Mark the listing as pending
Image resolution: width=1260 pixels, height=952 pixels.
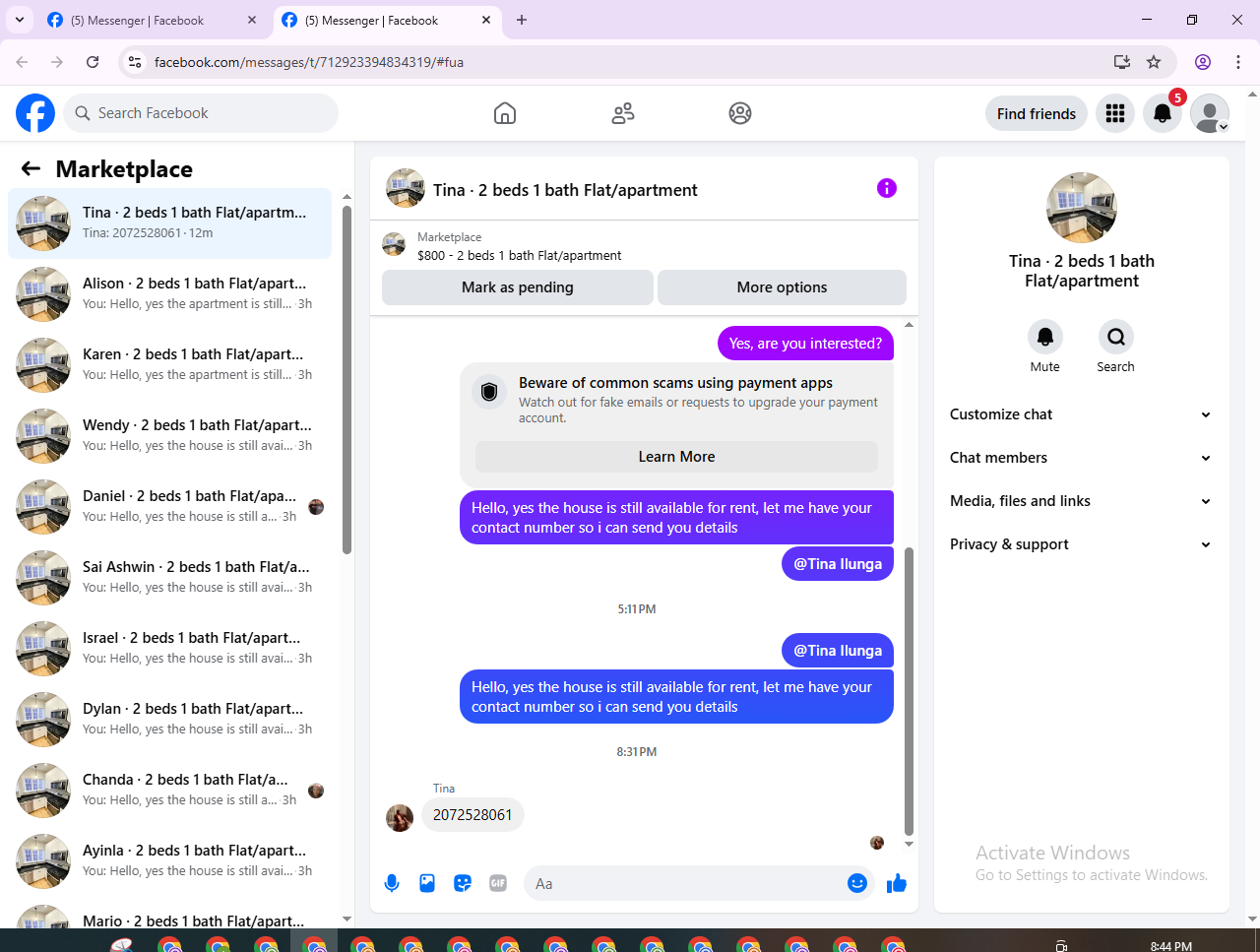[x=518, y=287]
